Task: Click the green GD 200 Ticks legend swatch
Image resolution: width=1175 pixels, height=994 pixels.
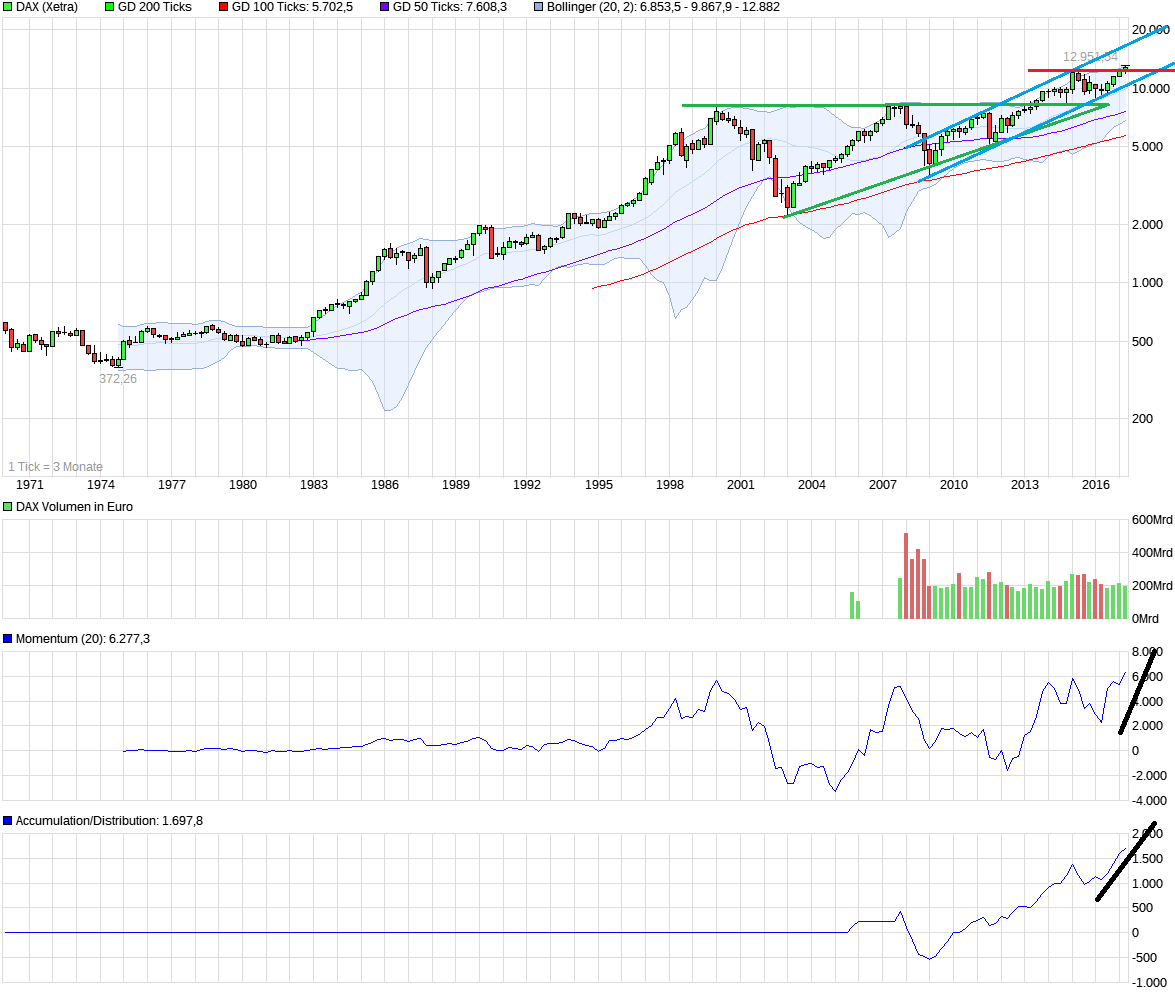Action: click(109, 7)
